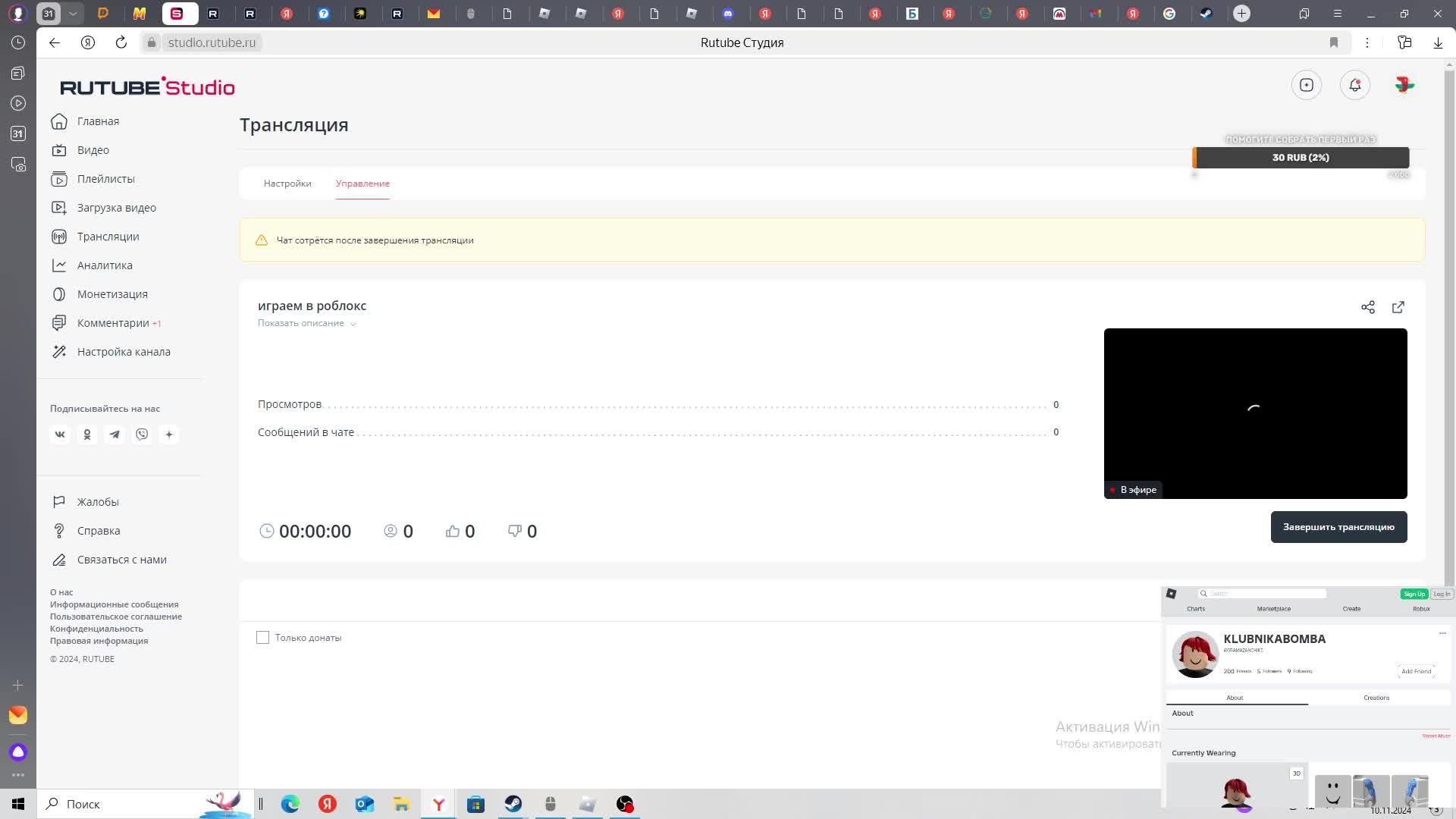
Task: Click the Roblox search field
Action: click(x=1262, y=594)
